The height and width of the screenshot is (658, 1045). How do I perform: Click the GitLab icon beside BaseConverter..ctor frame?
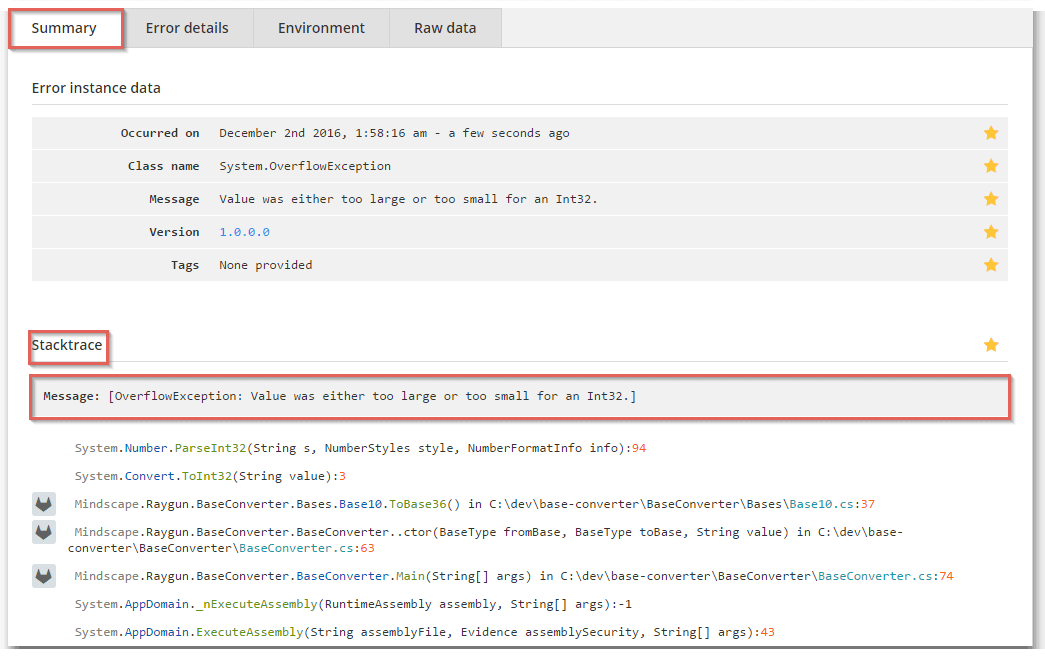[x=44, y=532]
